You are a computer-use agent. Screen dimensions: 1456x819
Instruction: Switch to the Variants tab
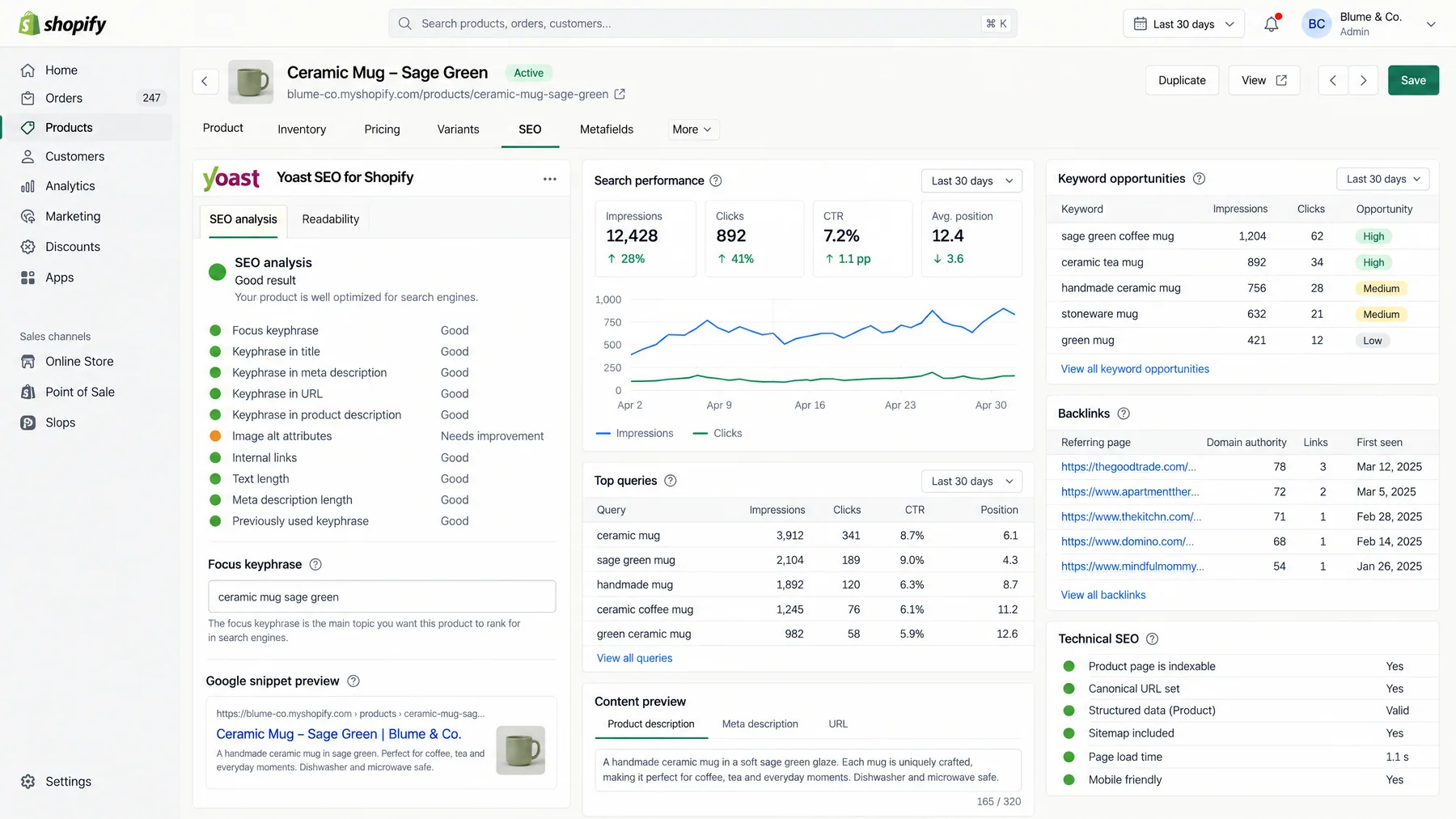(x=458, y=129)
